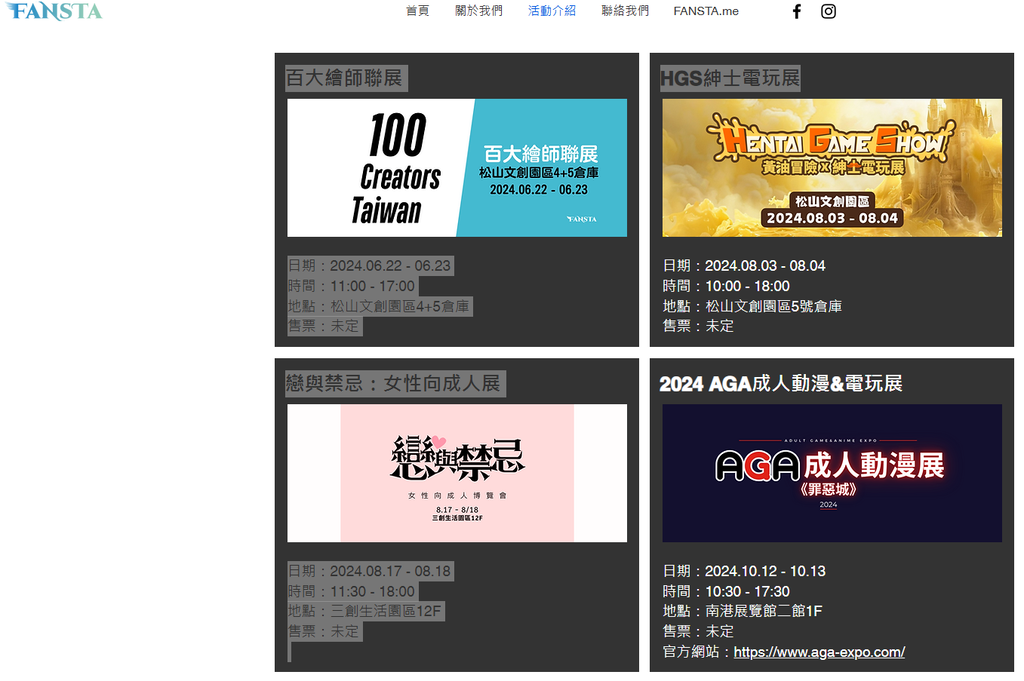Click the date text 2024.08.03 - 08.04
1024x681 pixels.
pyautogui.click(x=765, y=266)
